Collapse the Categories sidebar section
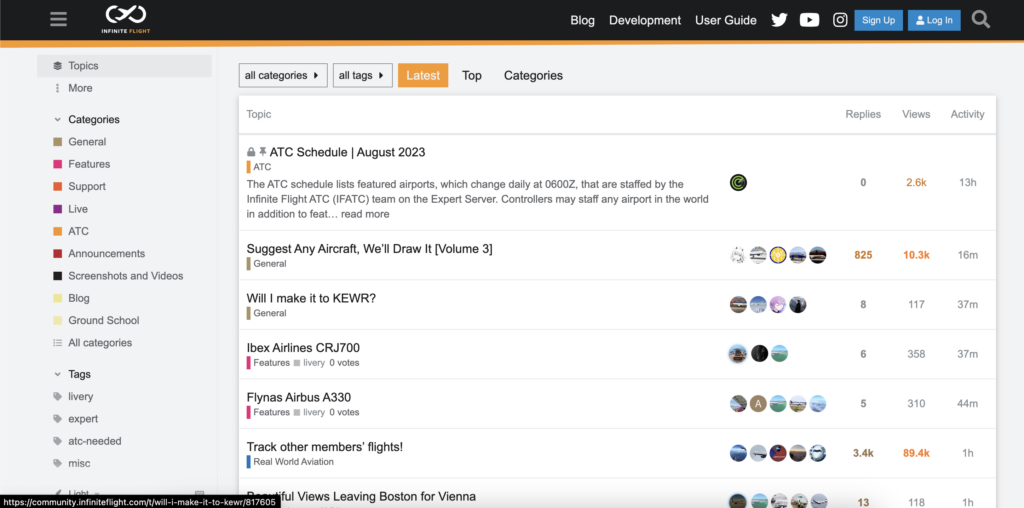The image size is (1024, 508). 86,119
